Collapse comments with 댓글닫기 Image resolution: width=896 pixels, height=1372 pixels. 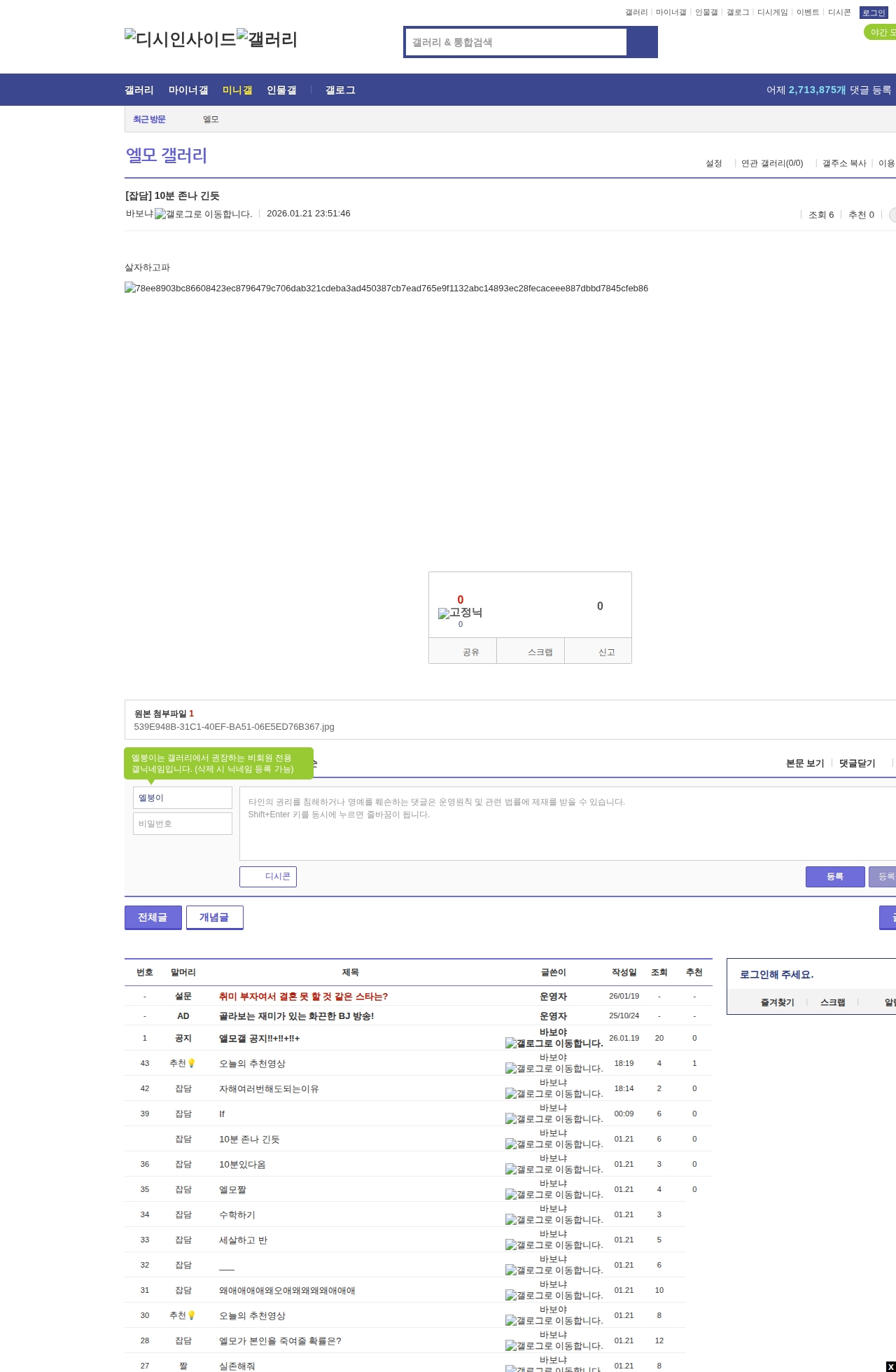[857, 763]
